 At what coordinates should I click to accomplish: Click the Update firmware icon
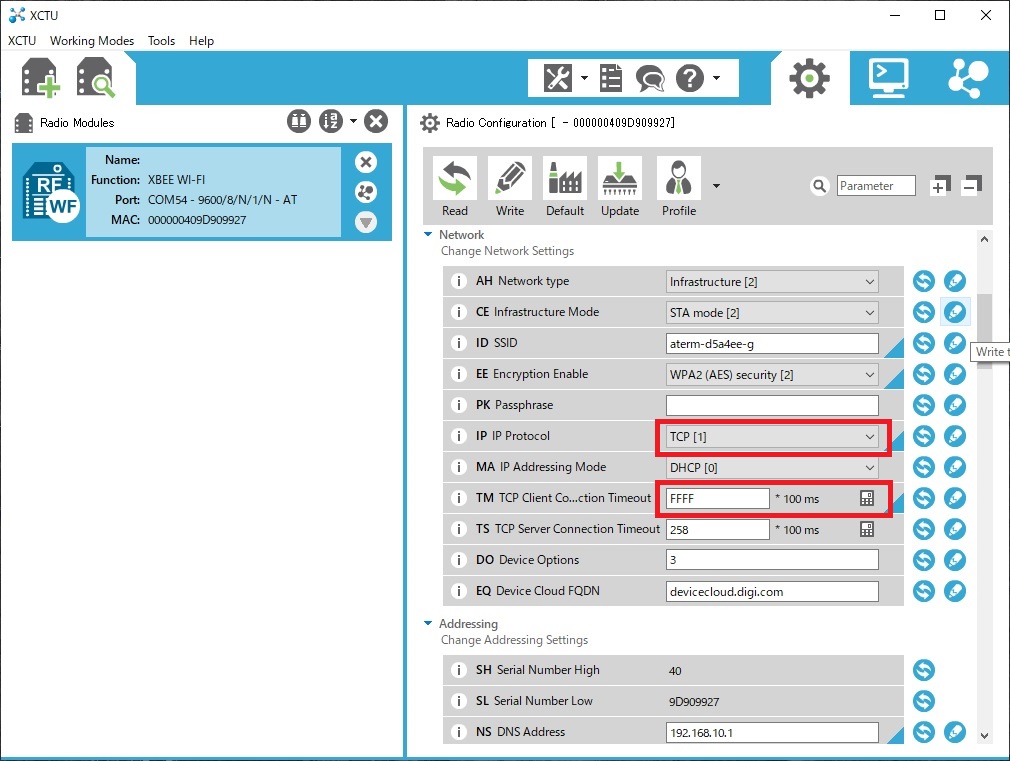(620, 186)
